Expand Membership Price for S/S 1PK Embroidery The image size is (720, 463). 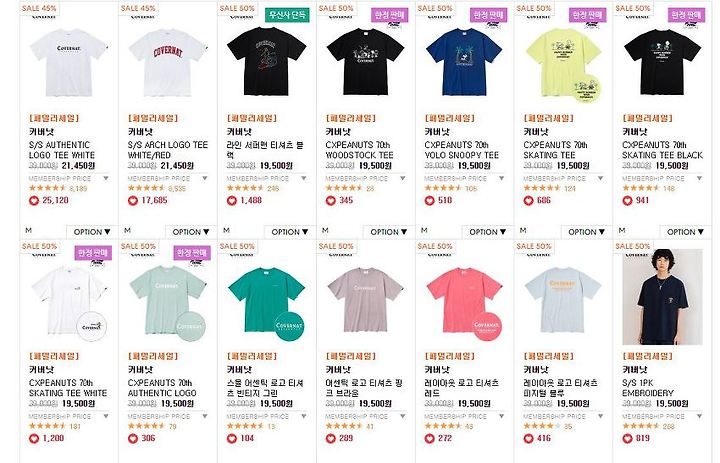tap(699, 416)
